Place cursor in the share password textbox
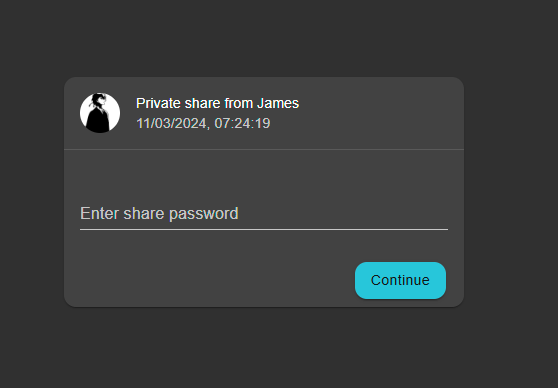The height and width of the screenshot is (388, 558). pos(264,214)
